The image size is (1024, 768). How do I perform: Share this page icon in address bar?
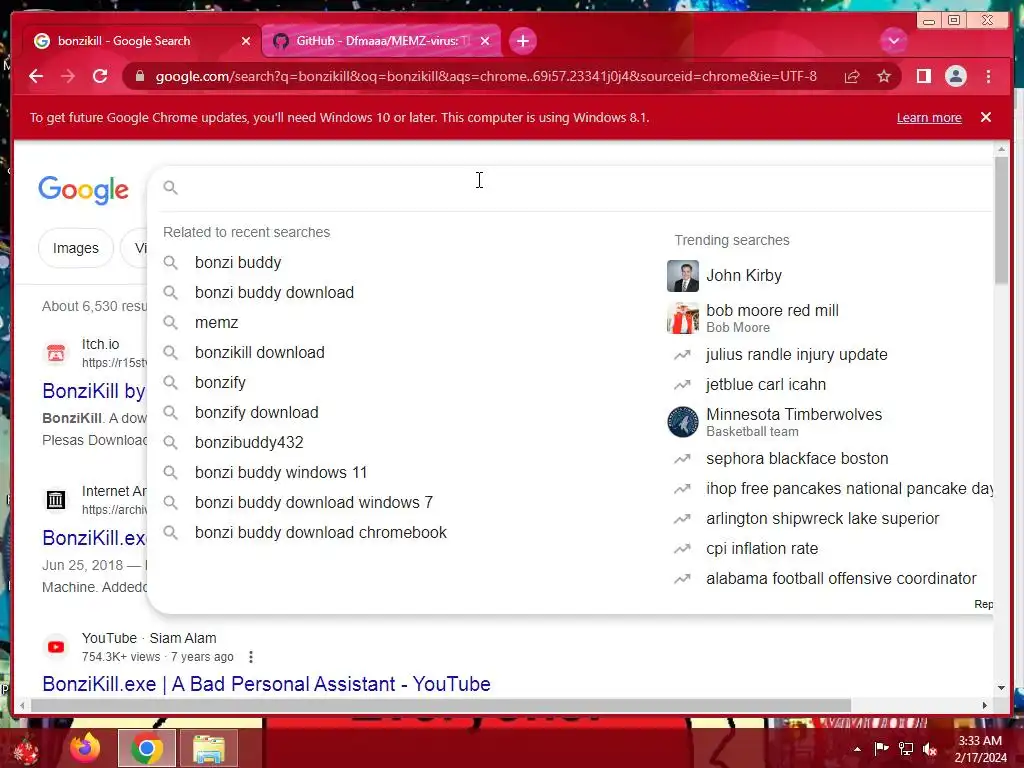[x=852, y=76]
